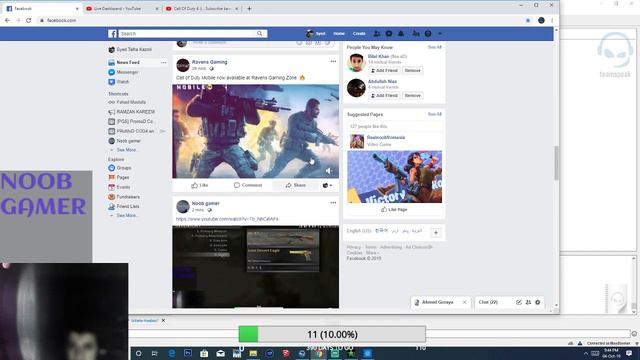This screenshot has height=360, width=640.
Task: Open News Feed options ellipsis
Action: [163, 62]
